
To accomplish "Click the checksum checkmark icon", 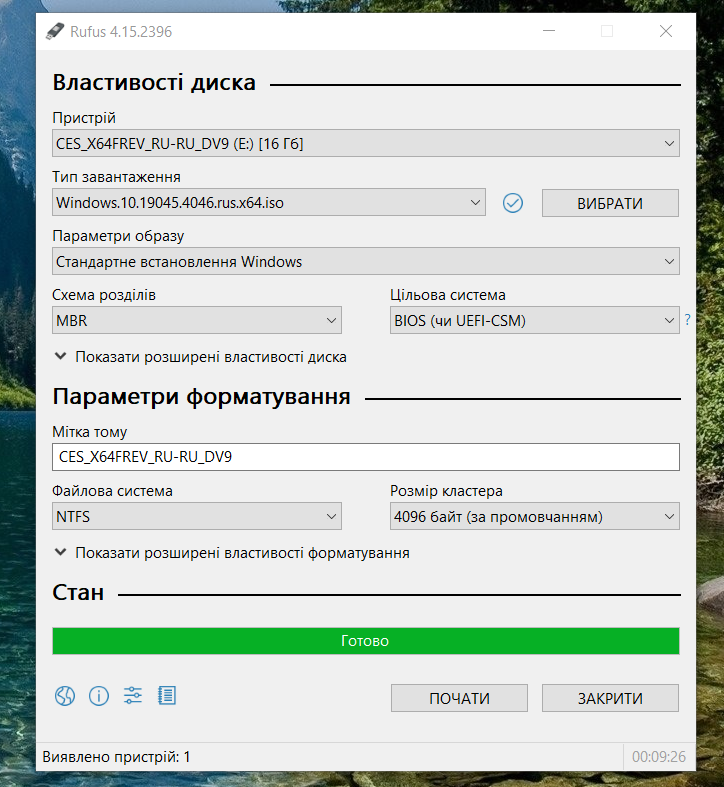I will (513, 203).
